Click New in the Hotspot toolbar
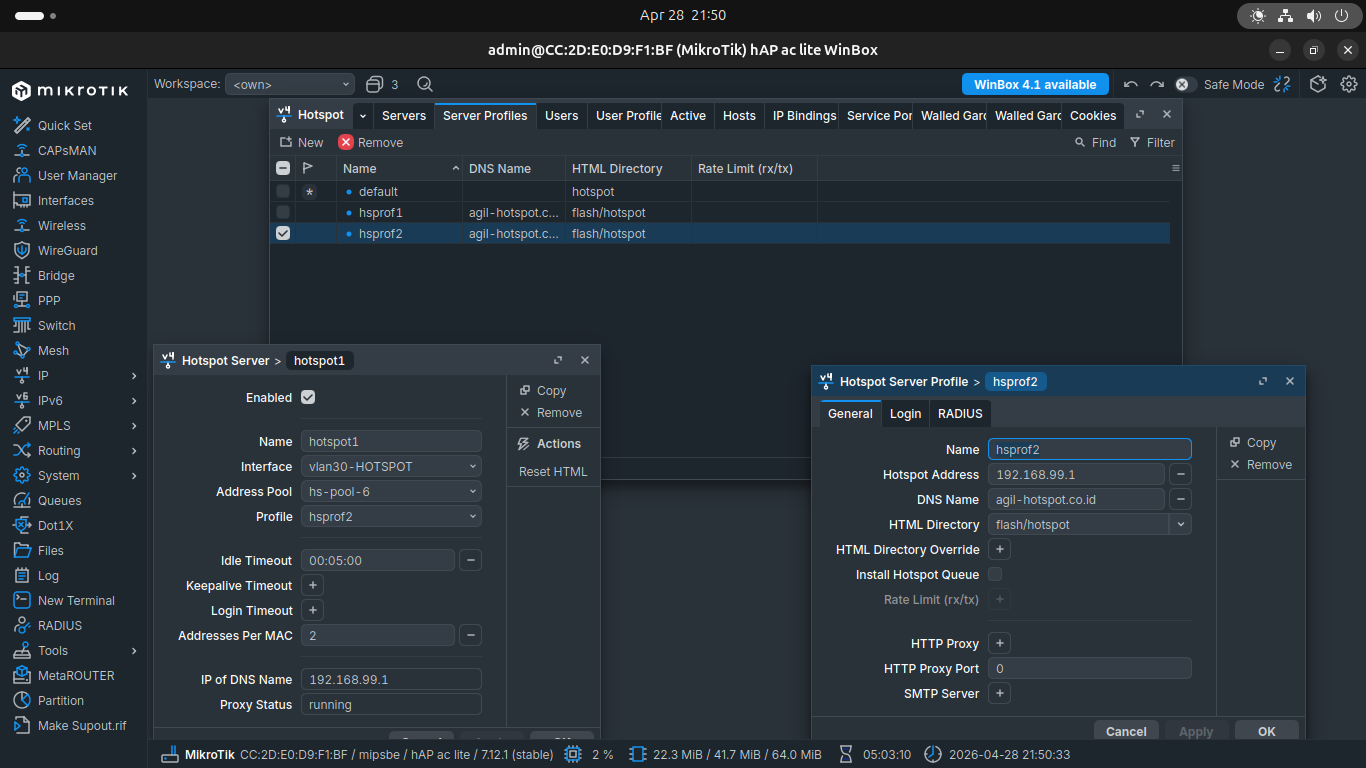The width and height of the screenshot is (1366, 768). click(x=302, y=143)
